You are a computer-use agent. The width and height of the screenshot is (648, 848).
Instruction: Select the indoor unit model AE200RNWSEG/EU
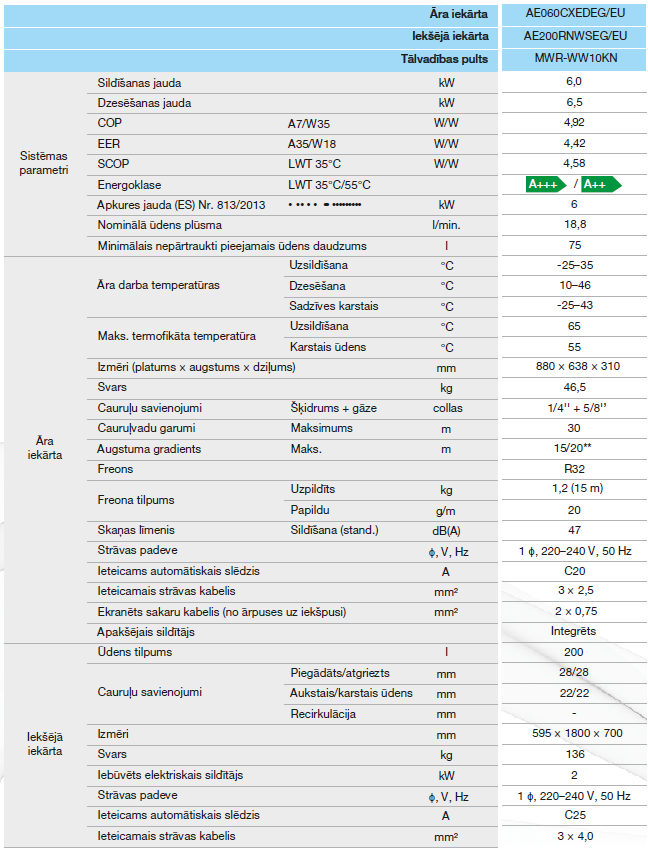tap(573, 35)
